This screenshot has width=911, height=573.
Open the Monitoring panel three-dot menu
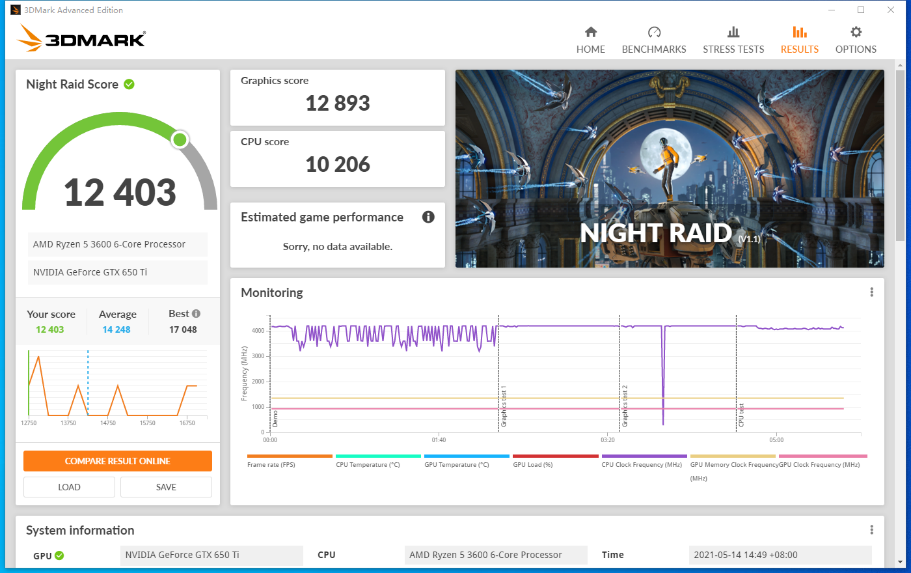coord(871,292)
